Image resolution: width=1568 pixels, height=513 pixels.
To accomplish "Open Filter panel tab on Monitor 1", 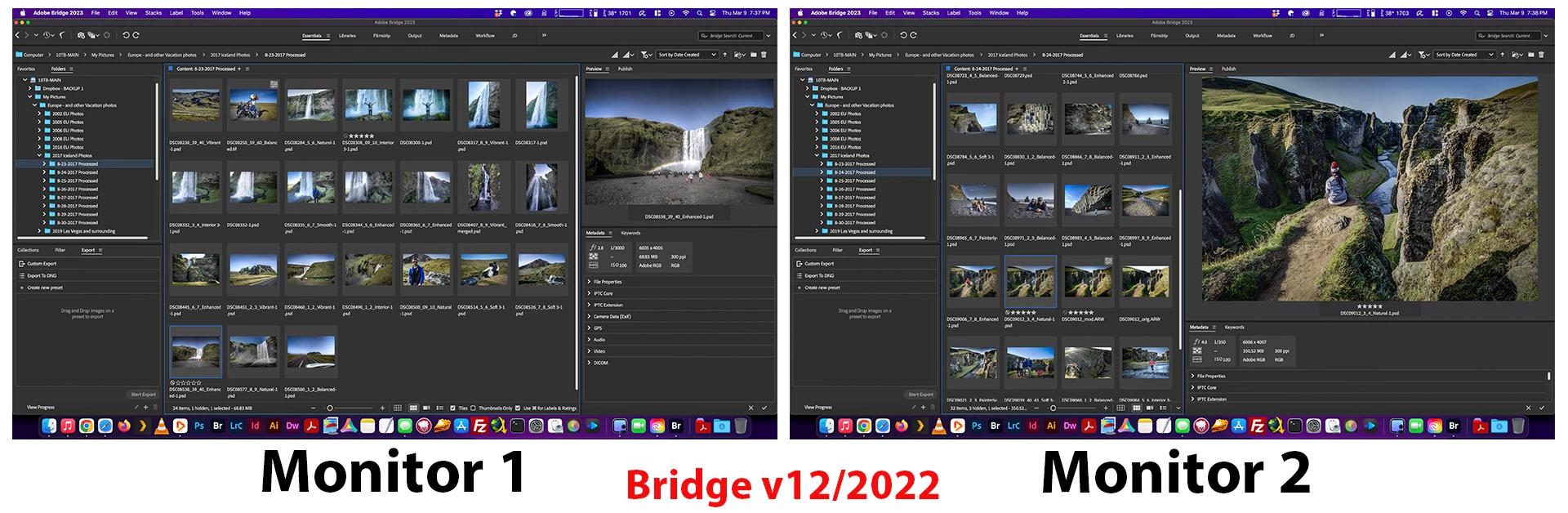I will click(60, 250).
